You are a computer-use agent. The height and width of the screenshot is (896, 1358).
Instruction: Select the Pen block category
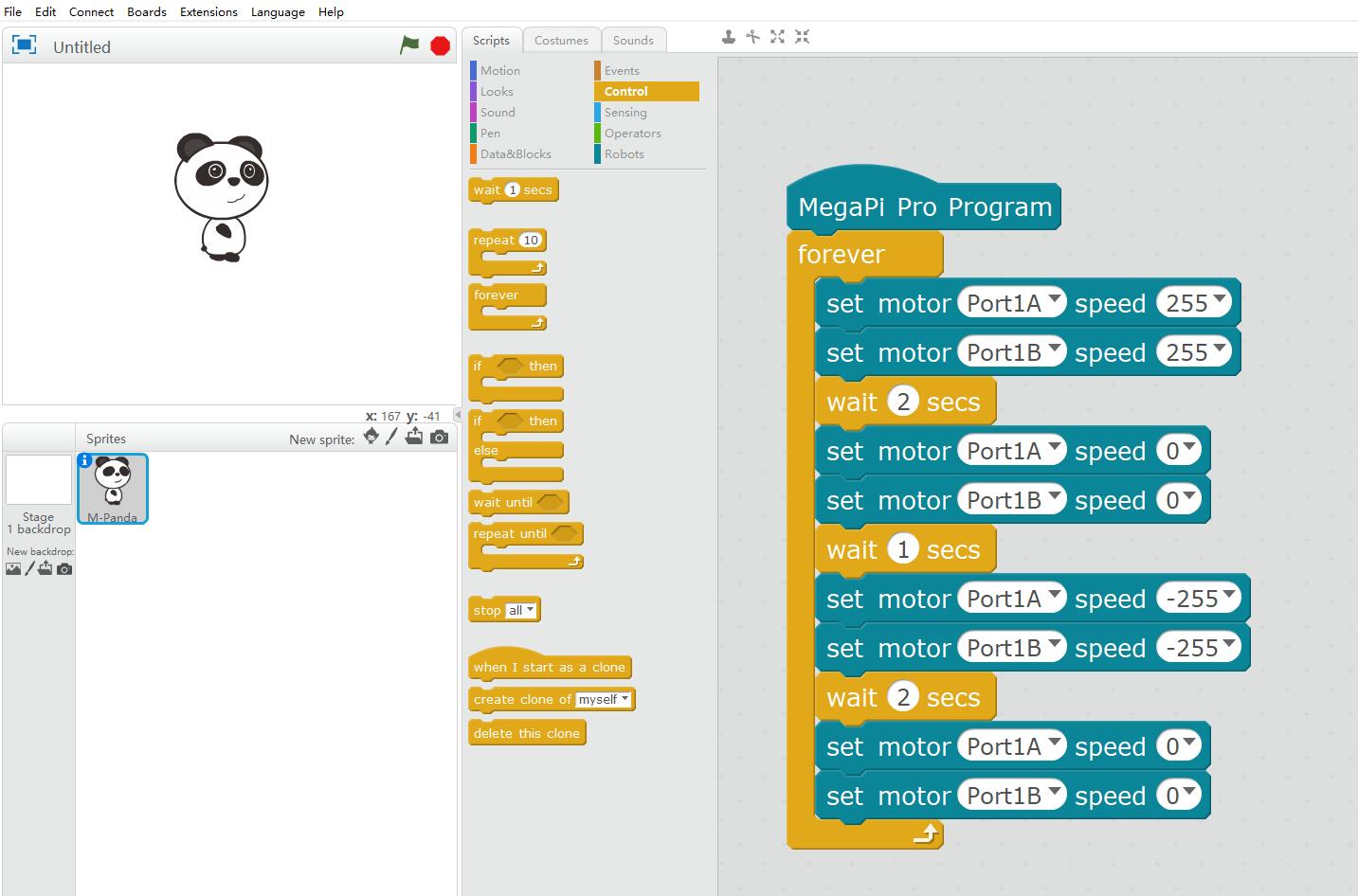490,133
